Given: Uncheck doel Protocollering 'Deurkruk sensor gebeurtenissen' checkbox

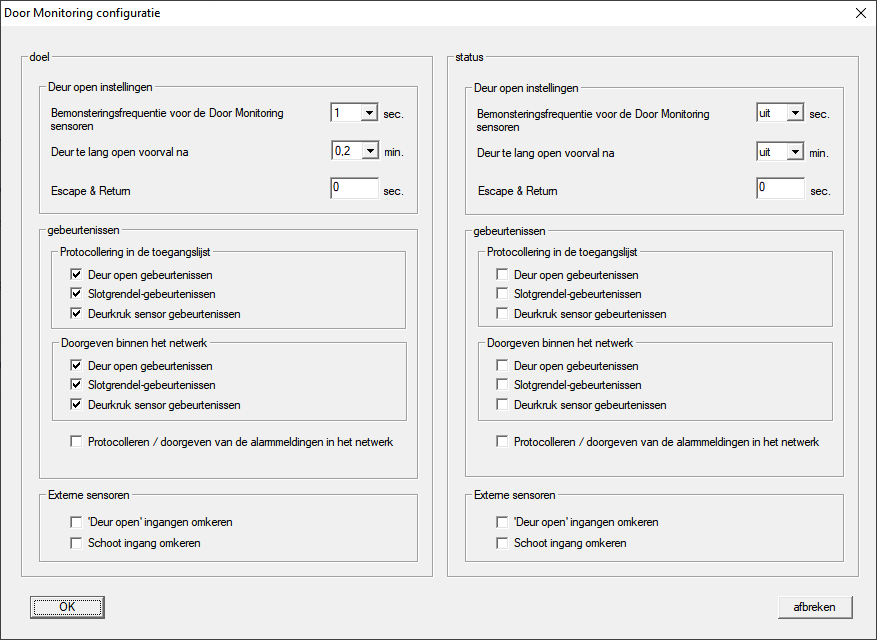Looking at the screenshot, I should [77, 314].
